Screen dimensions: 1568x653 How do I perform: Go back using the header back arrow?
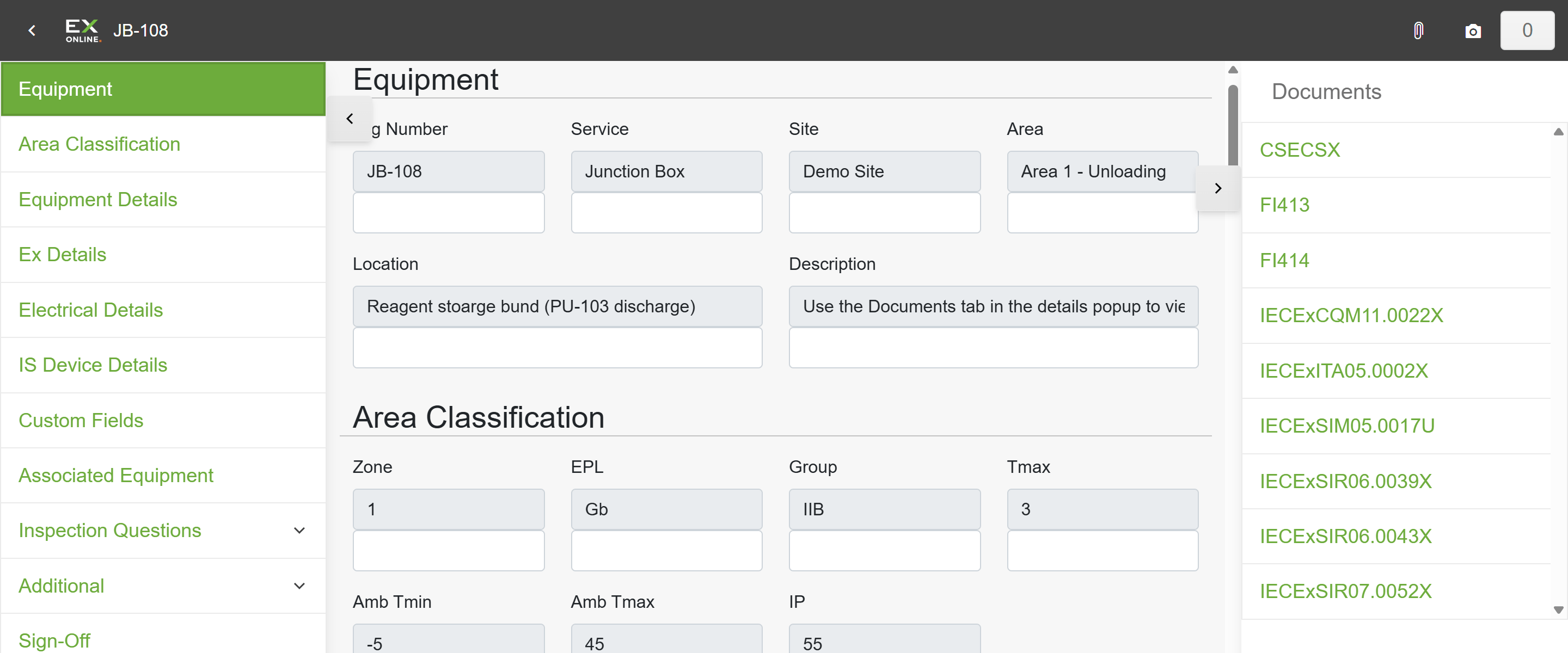tap(32, 30)
